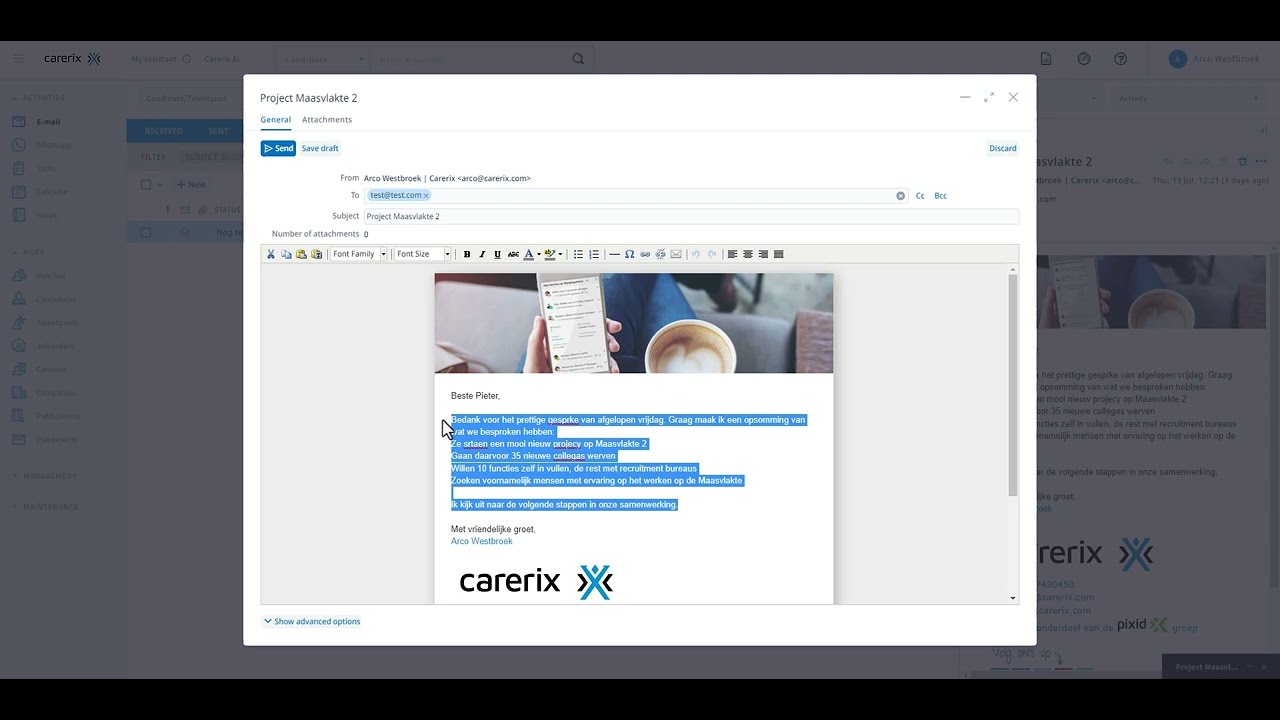The width and height of the screenshot is (1280, 720).
Task: Click the editor vertical scrollbar
Action: coord(1013,385)
